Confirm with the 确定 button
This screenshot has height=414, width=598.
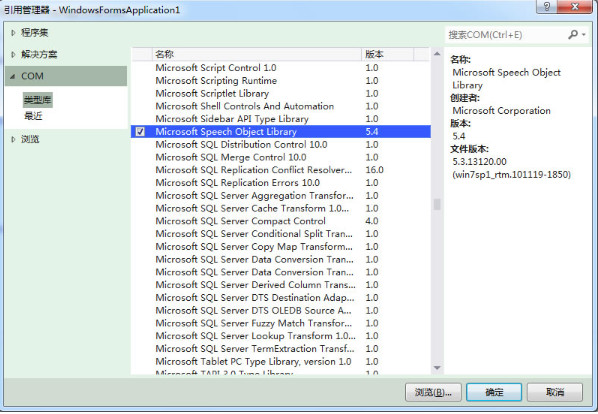point(494,392)
